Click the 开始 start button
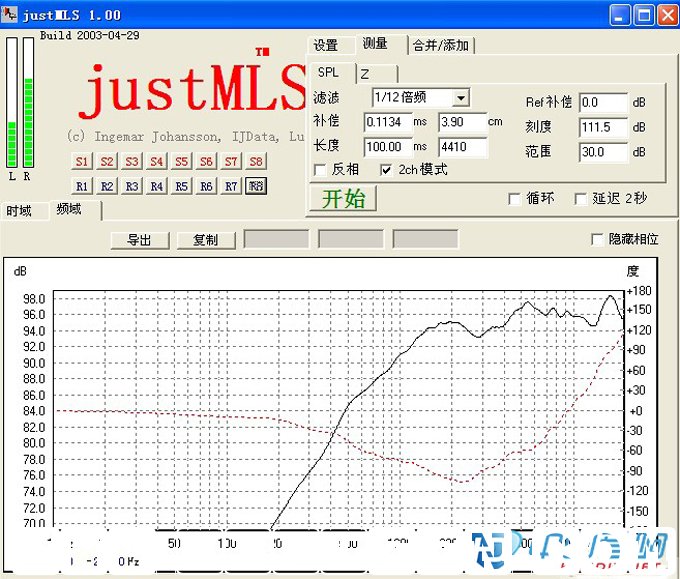The height and width of the screenshot is (579, 680). point(343,199)
